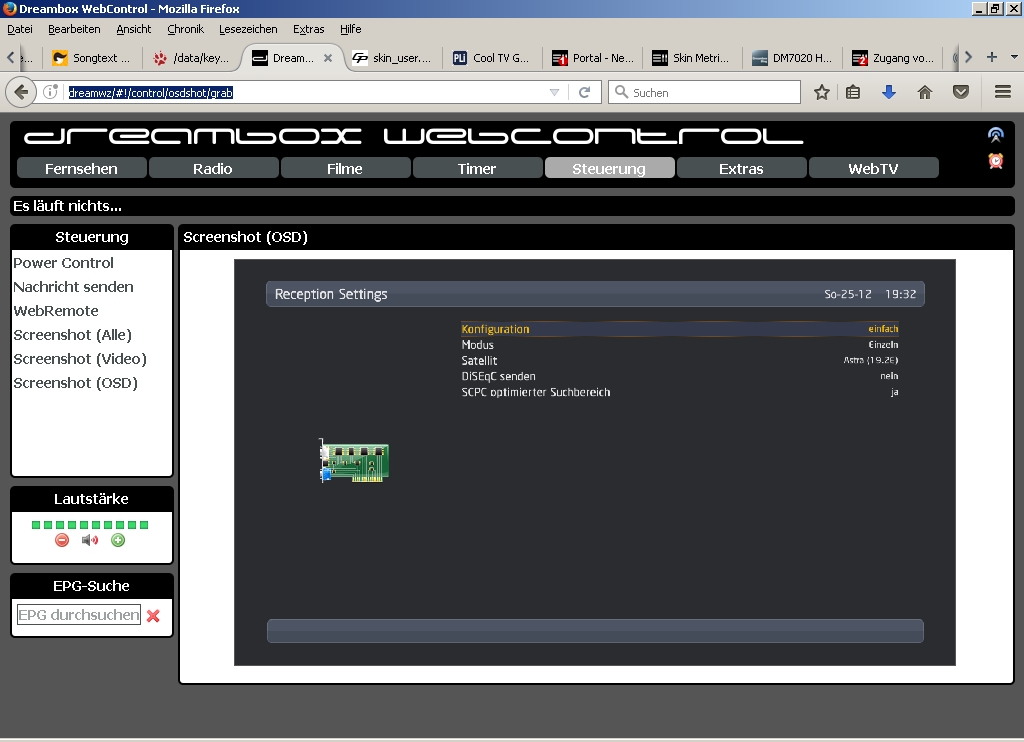Open the Hilfe menu
Viewport: 1024px width, 742px height.
pyautogui.click(x=351, y=29)
